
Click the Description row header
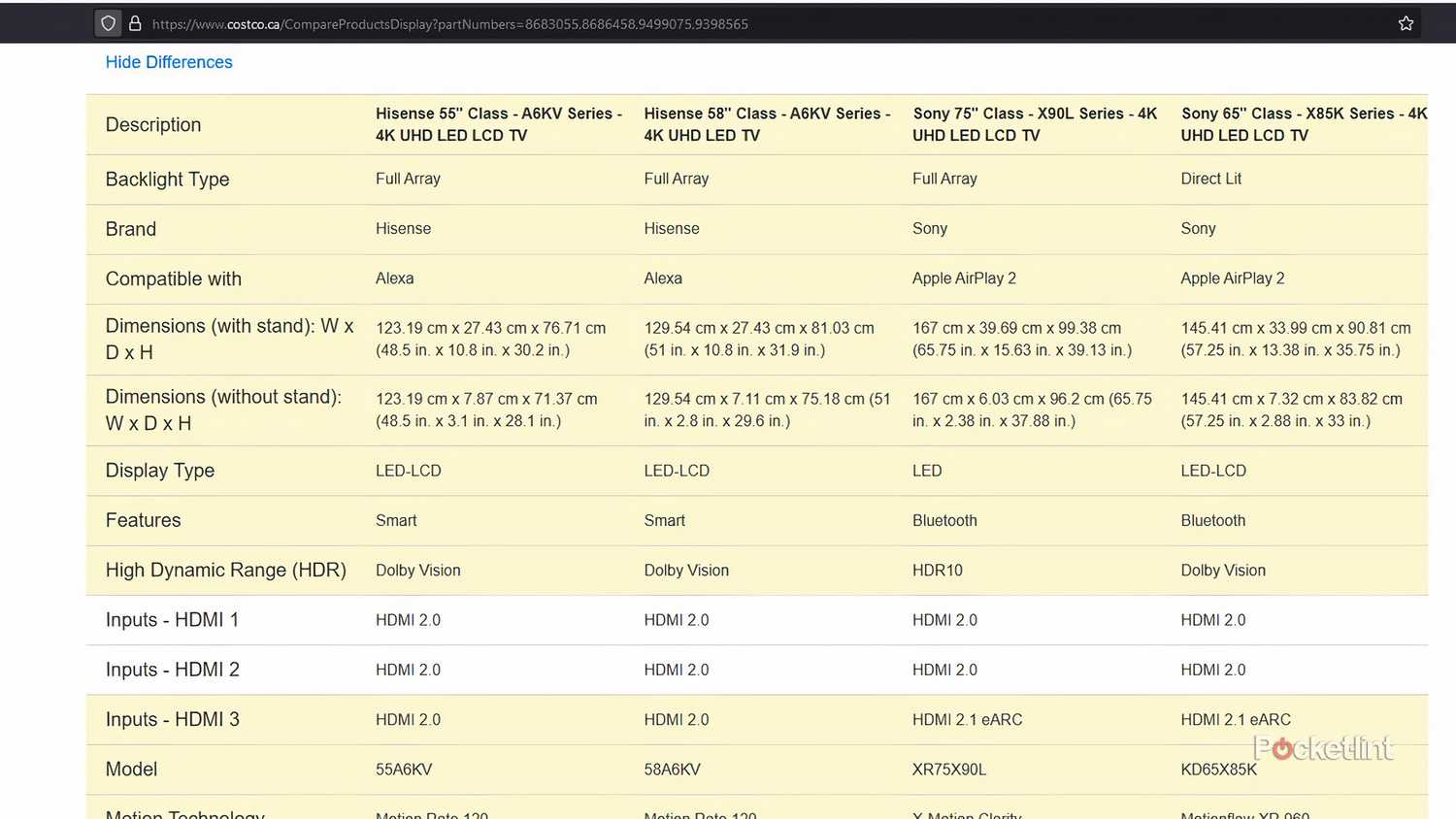coord(153,125)
